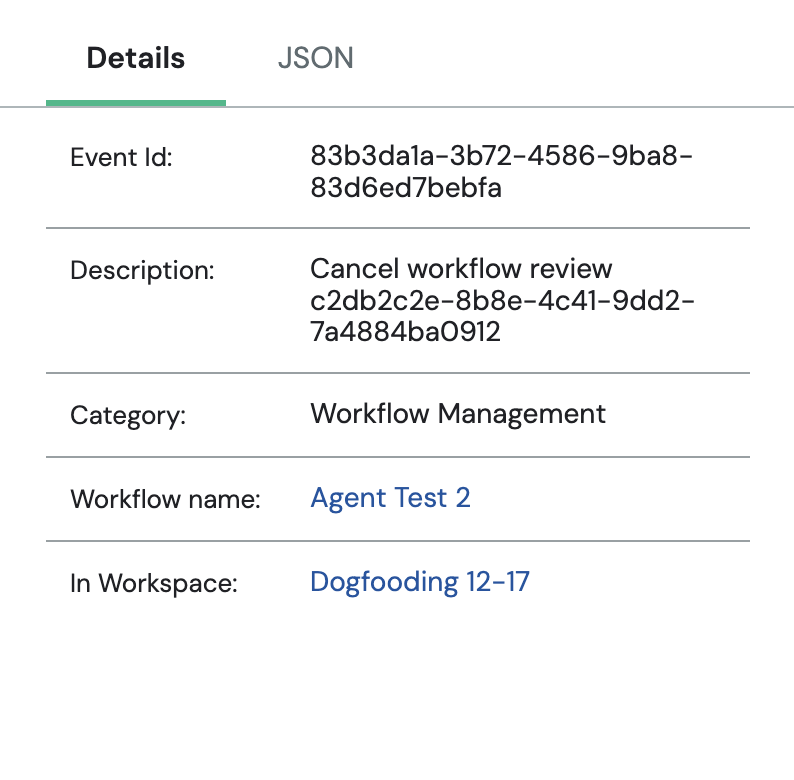Click the event ID ending segment 83d6ed7bebfa
This screenshot has height=780, width=794.
tap(406, 187)
